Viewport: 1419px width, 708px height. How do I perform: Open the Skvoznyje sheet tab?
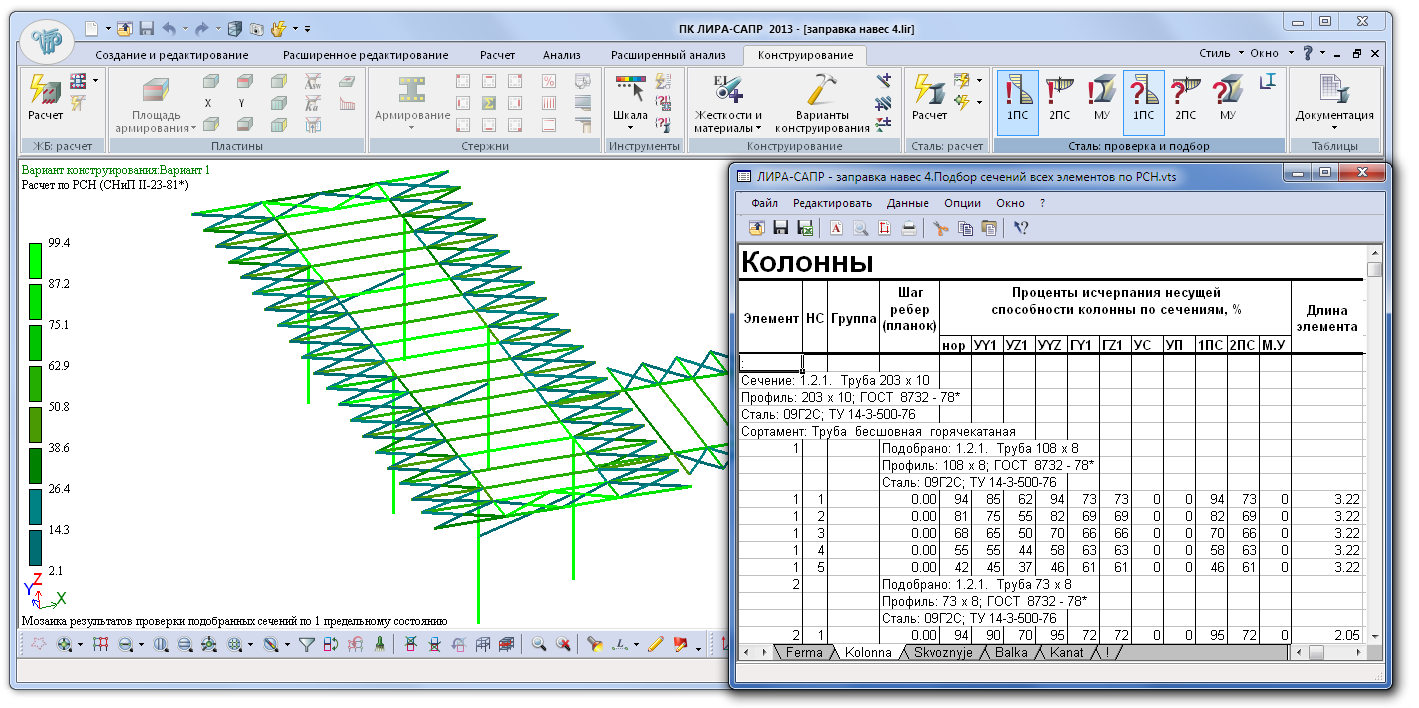coord(944,653)
